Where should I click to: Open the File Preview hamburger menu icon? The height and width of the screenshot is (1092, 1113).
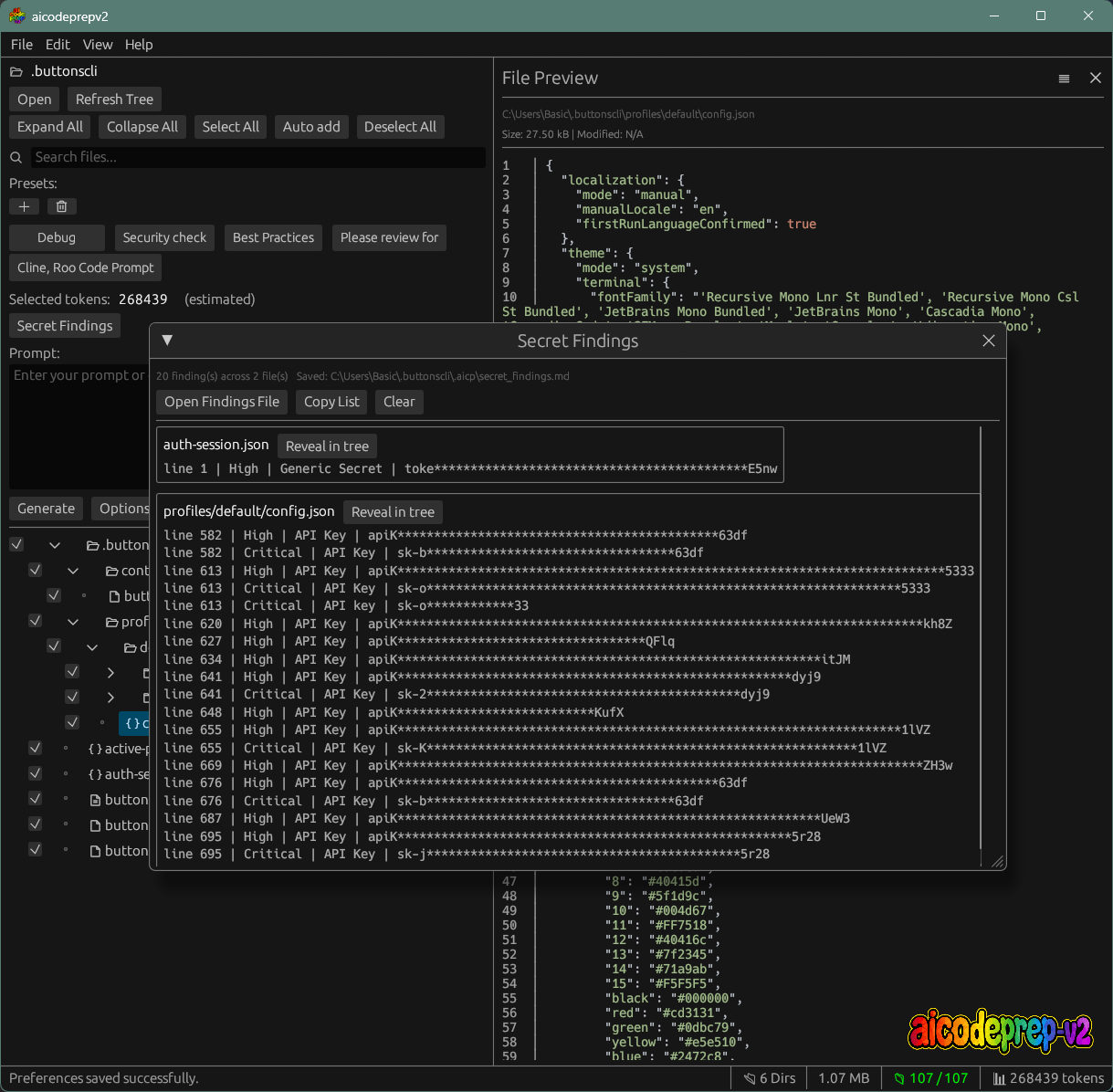[1064, 79]
